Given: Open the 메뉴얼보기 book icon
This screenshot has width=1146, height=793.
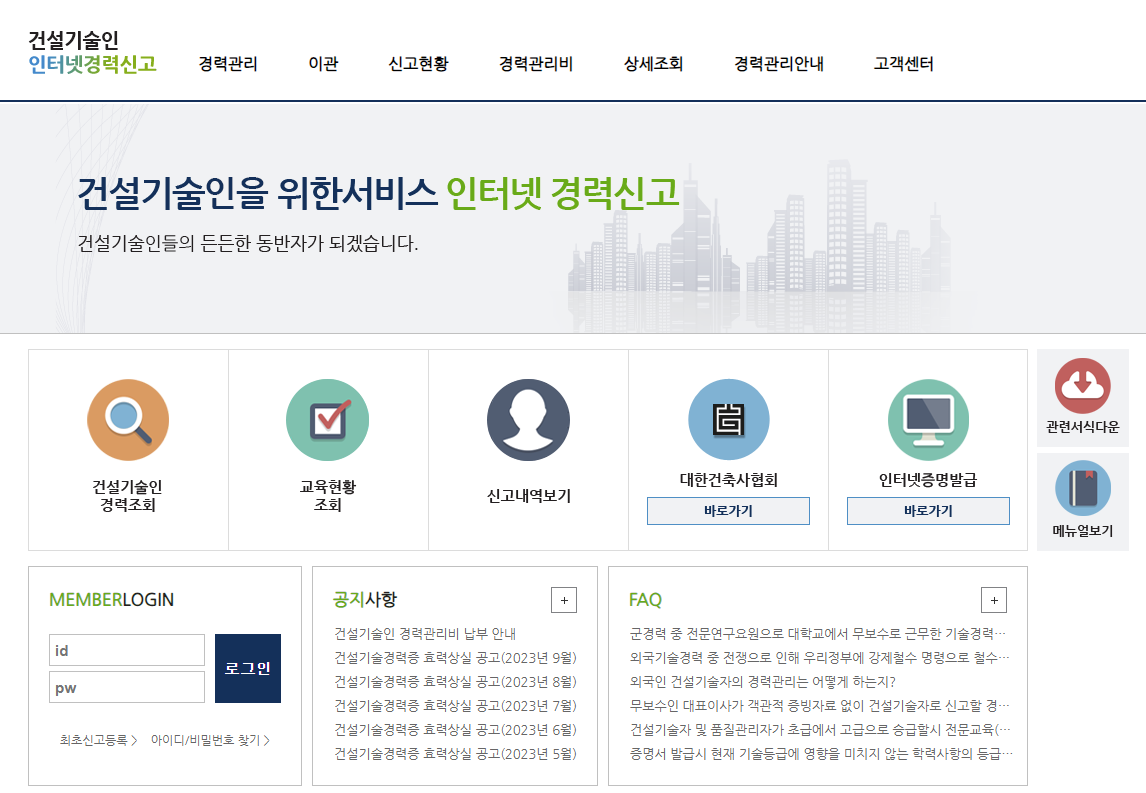Looking at the screenshot, I should point(1082,488).
